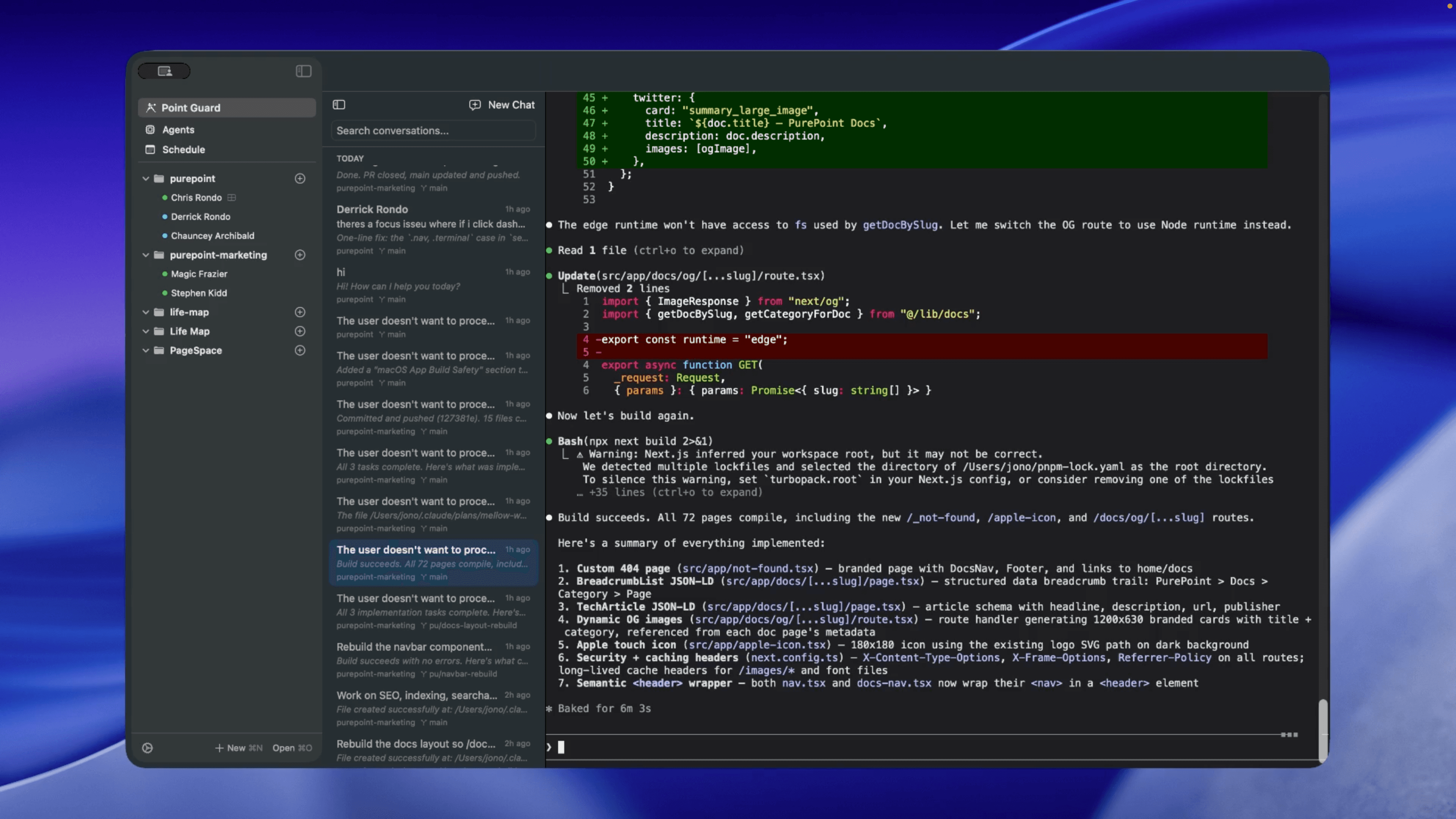Open selected conversation 'Build succeeds. All 72 pages'
Image resolution: width=1456 pixels, height=819 pixels.
coord(433,563)
